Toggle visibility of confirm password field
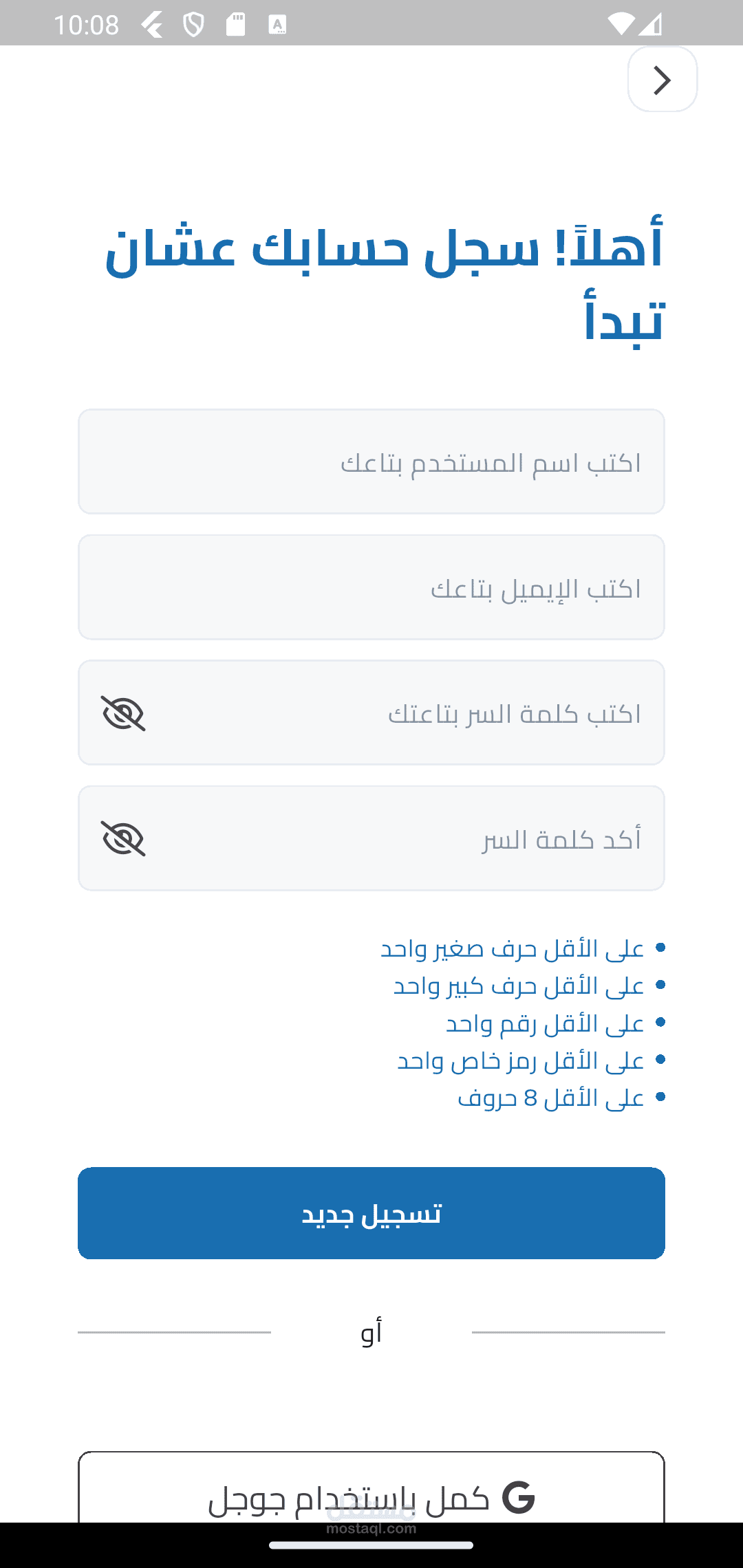743x1568 pixels. (123, 838)
